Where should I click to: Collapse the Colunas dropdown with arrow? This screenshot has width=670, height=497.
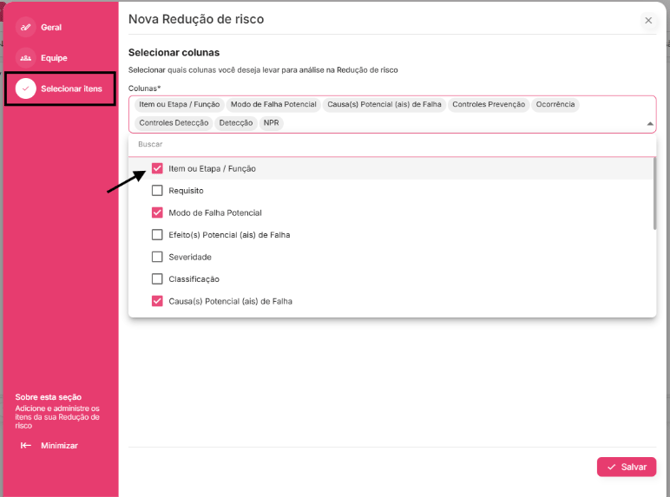pos(650,124)
